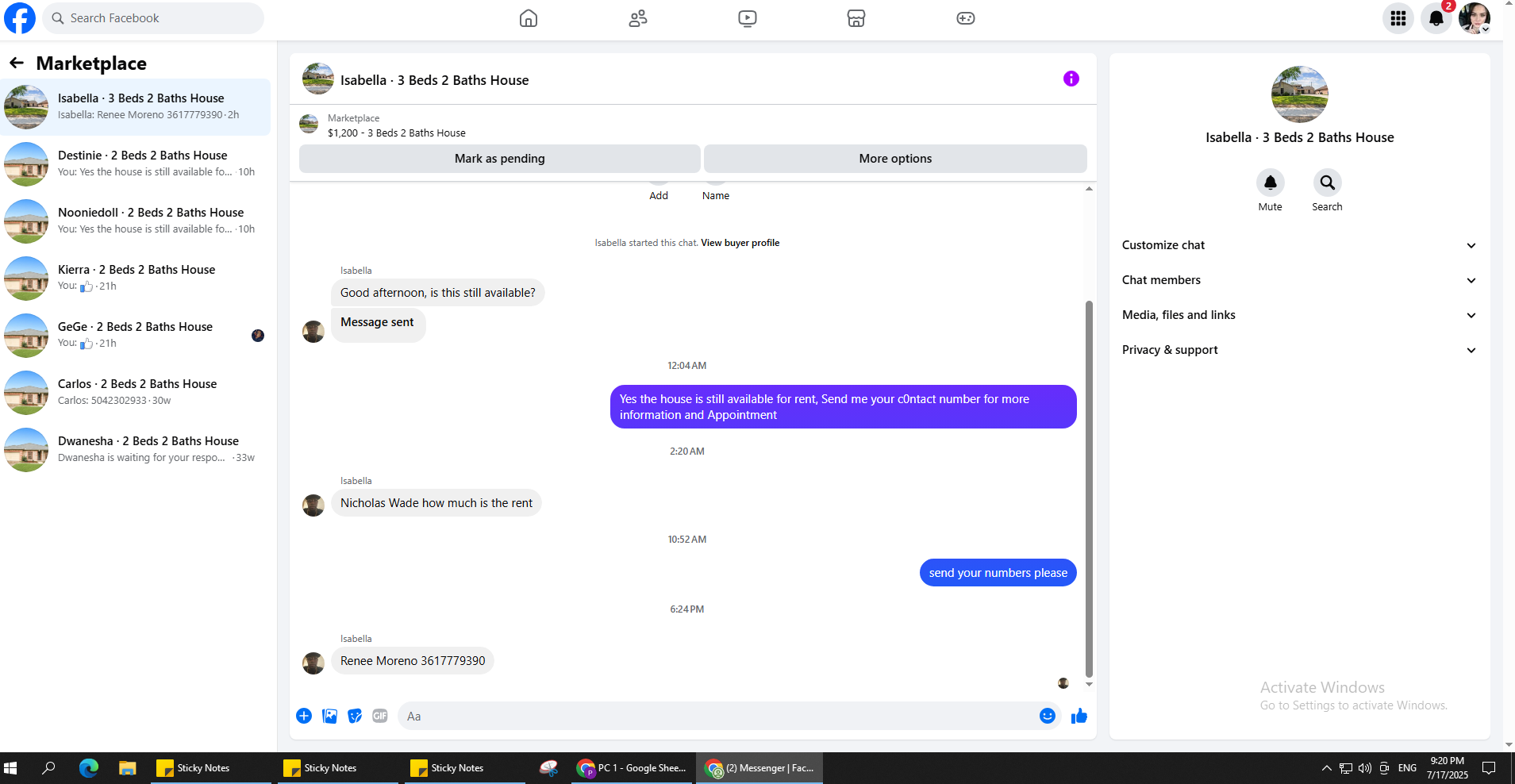Switch to PC 1 - Google Sheets window
Image resolution: width=1515 pixels, height=784 pixels.
point(633,768)
